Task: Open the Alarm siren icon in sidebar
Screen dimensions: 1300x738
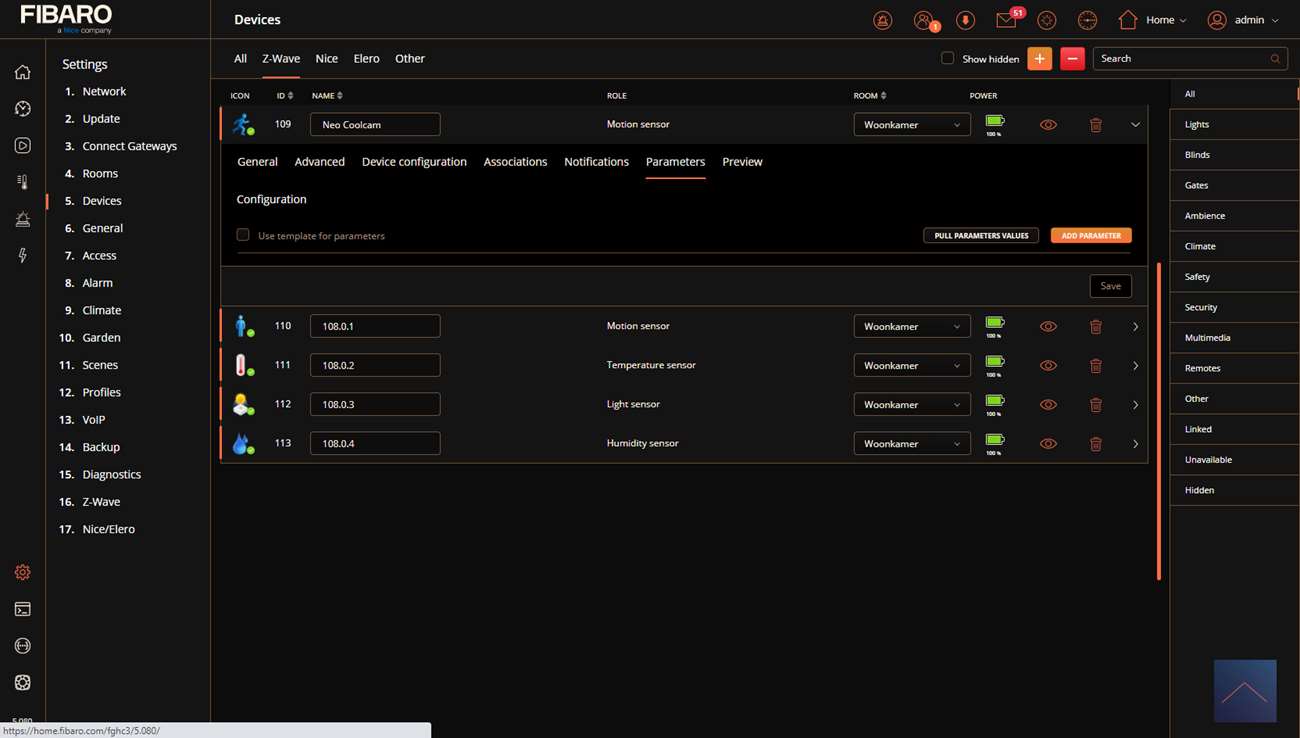Action: coord(22,220)
